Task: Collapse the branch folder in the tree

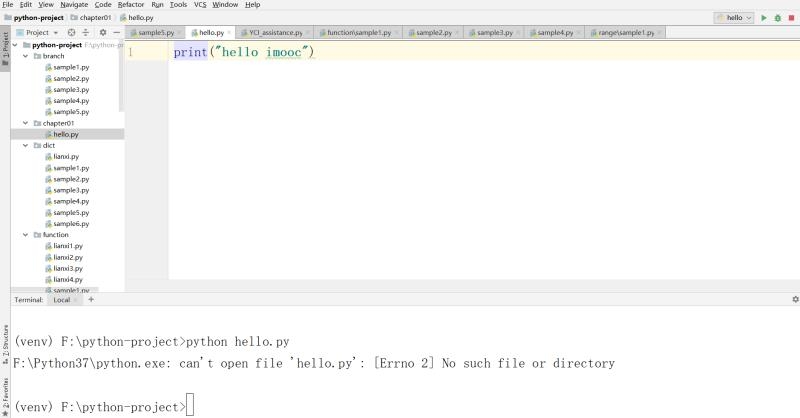Action: click(26, 56)
